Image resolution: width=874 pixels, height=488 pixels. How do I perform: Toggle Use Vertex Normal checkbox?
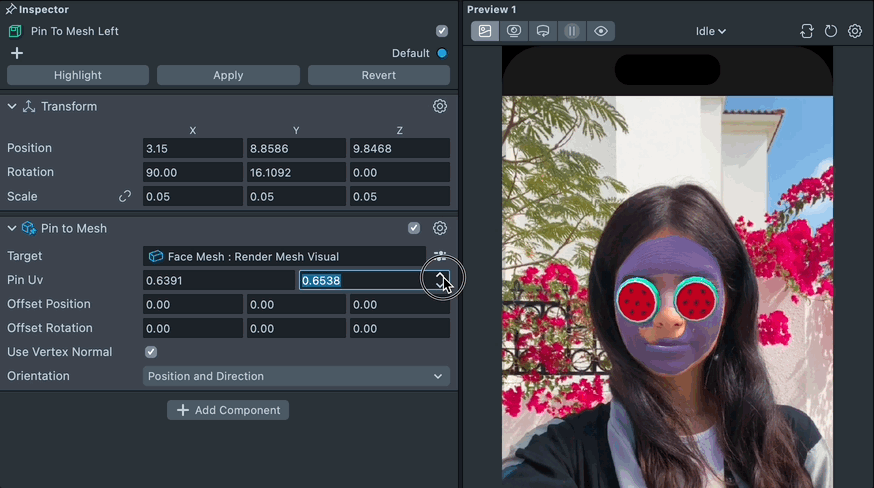151,352
